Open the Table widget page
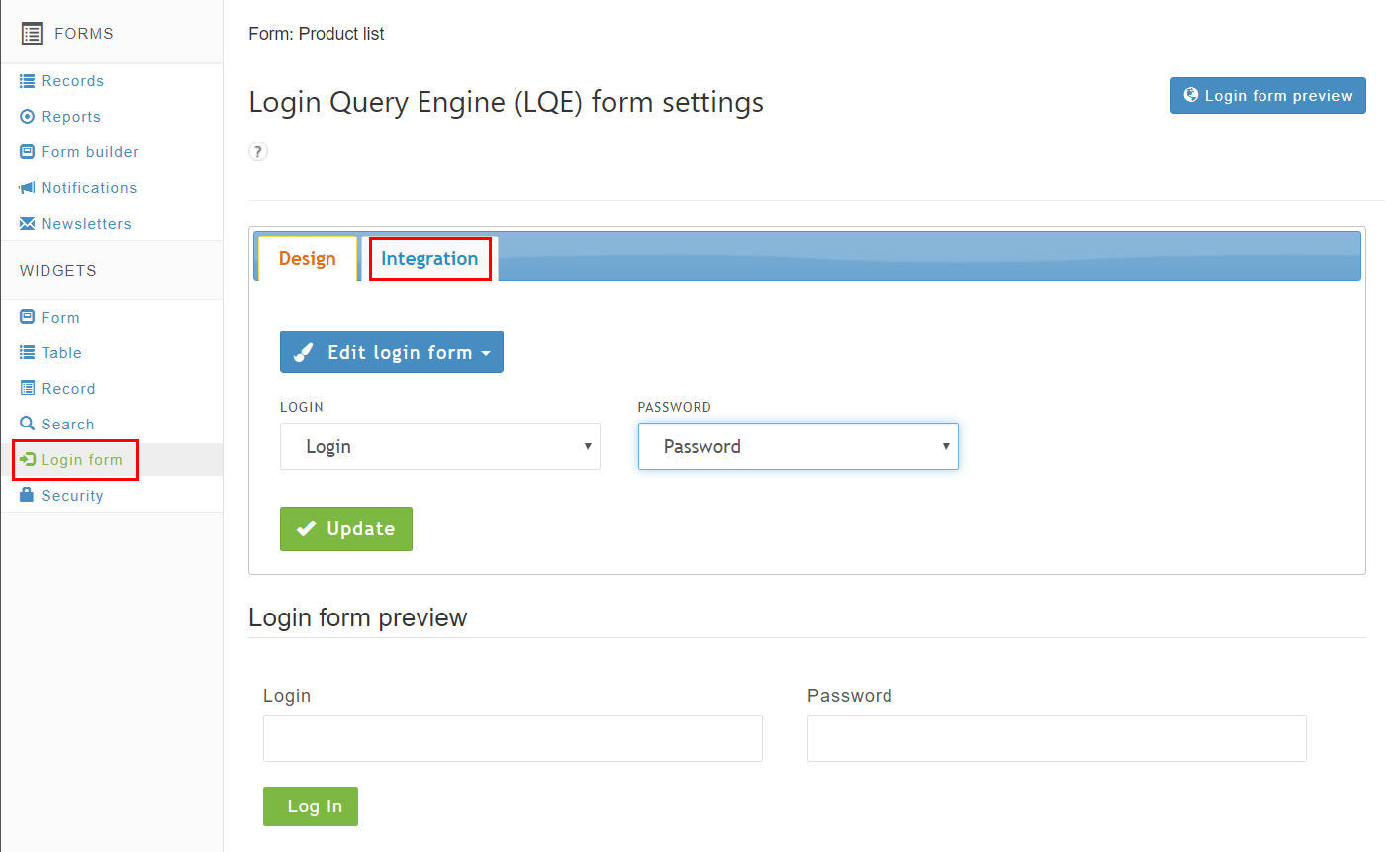The height and width of the screenshot is (852, 1400). coord(61,353)
